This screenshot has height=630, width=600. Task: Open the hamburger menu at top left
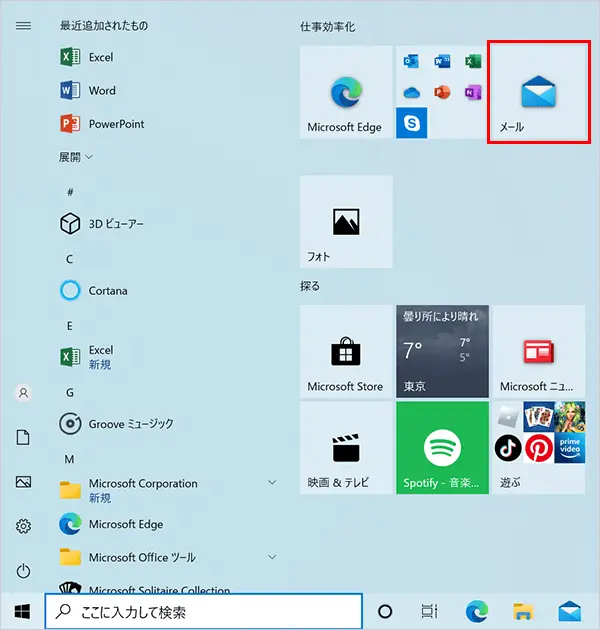23,26
